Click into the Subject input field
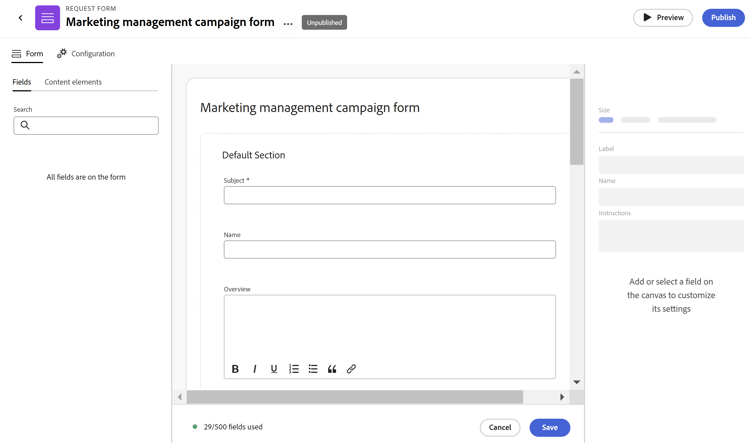The image size is (750, 443). click(x=390, y=195)
